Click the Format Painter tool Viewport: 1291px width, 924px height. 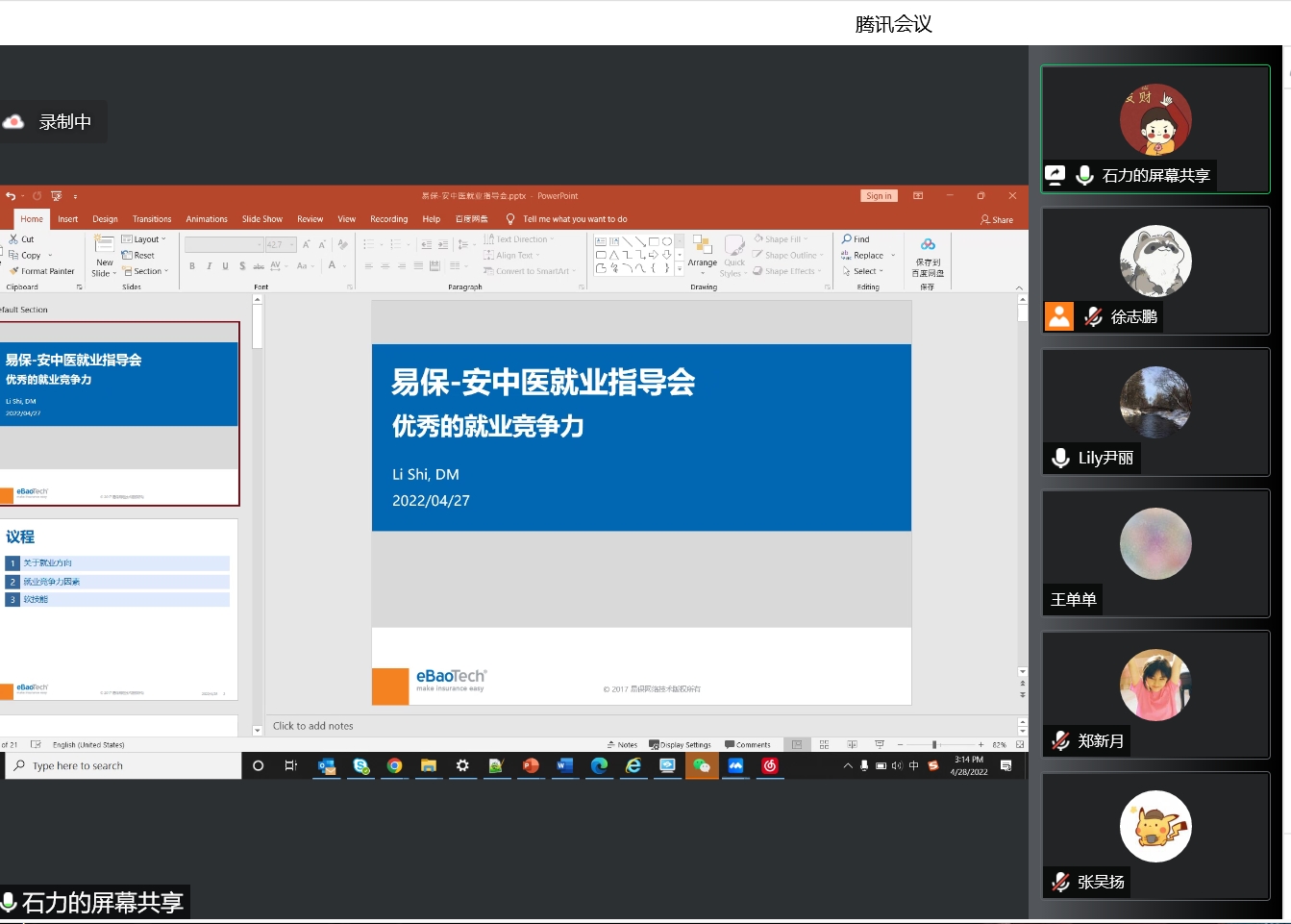point(42,271)
